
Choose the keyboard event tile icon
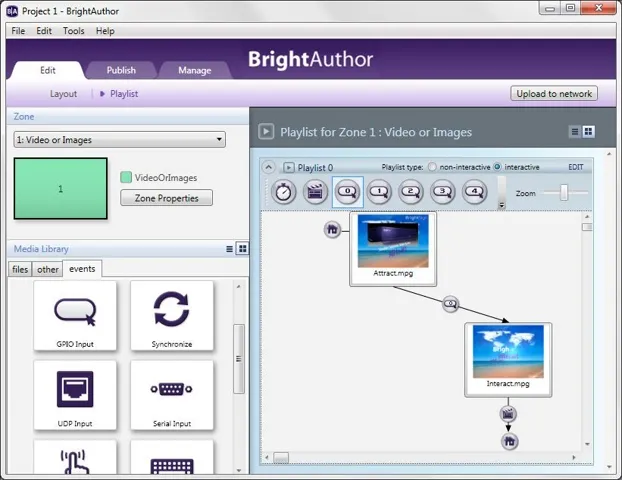(x=172, y=457)
